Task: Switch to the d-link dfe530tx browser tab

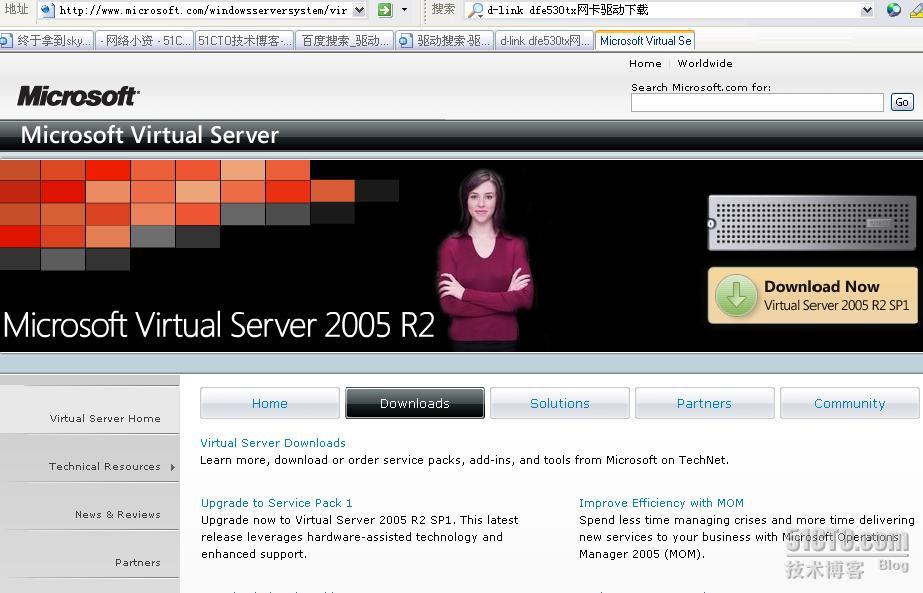Action: tap(544, 41)
